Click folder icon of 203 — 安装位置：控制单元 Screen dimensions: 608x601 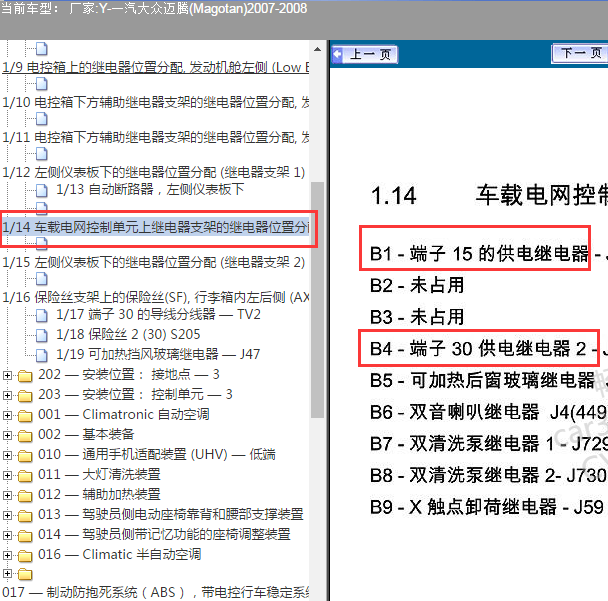(25, 395)
